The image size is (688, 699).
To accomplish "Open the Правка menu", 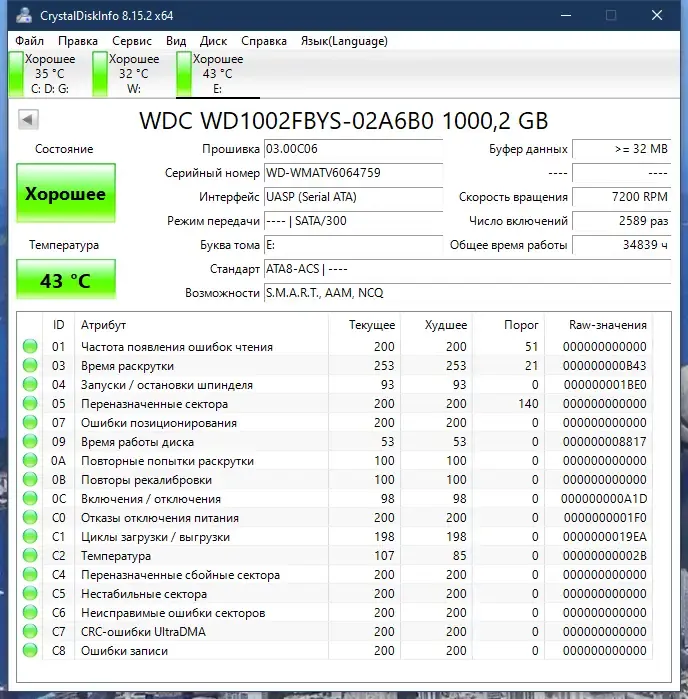I will [x=78, y=41].
